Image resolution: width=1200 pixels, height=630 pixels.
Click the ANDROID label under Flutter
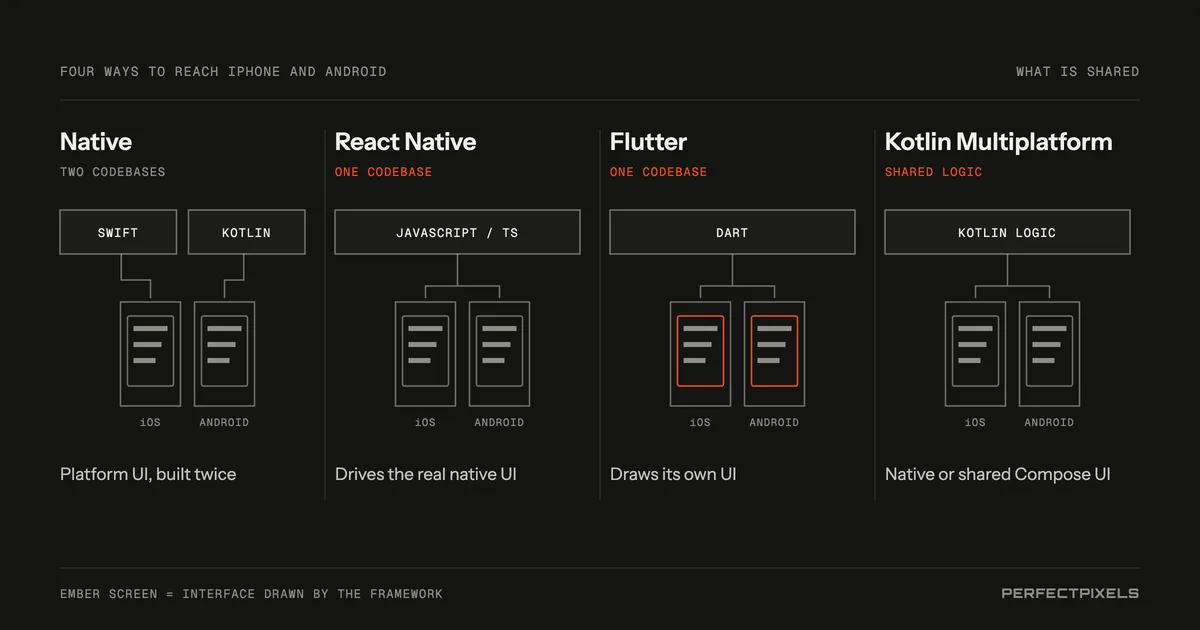tap(774, 423)
